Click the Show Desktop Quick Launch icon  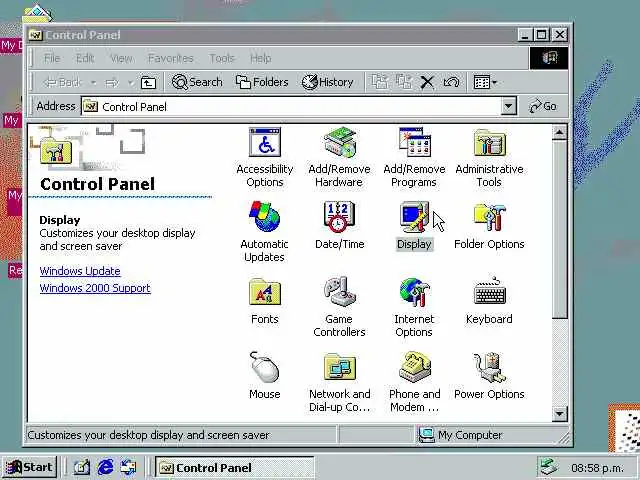pos(82,467)
